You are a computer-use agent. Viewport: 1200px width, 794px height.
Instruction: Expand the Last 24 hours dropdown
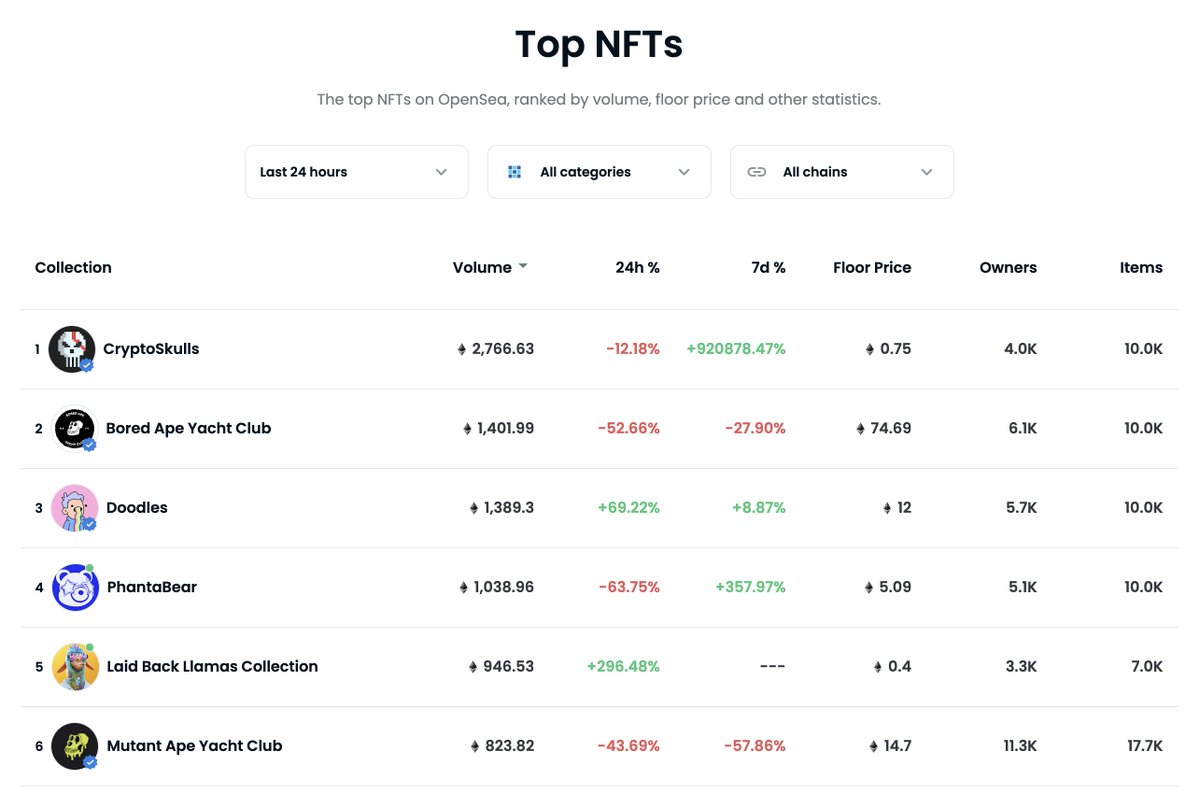[357, 172]
